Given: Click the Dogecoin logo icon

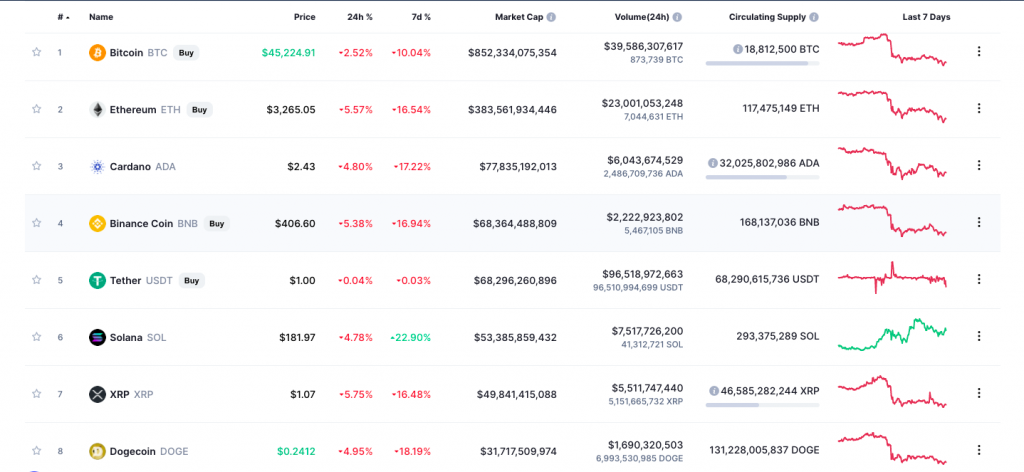Looking at the screenshot, I should [97, 451].
